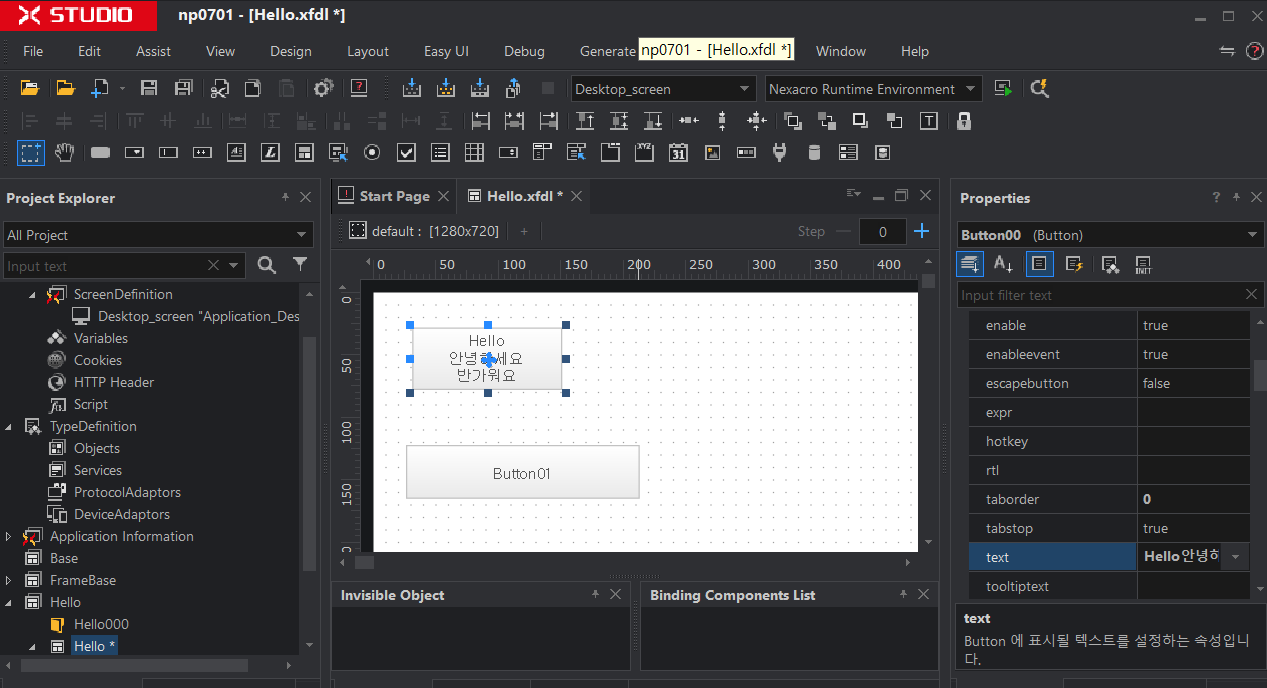Select the Calendar component icon showing 31
The height and width of the screenshot is (688, 1267).
click(678, 153)
